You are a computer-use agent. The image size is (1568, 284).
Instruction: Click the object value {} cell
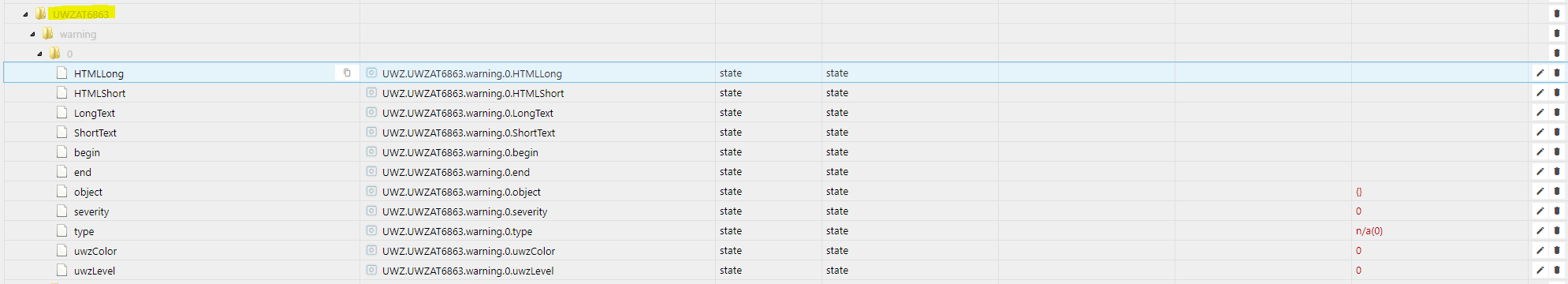[1359, 192]
